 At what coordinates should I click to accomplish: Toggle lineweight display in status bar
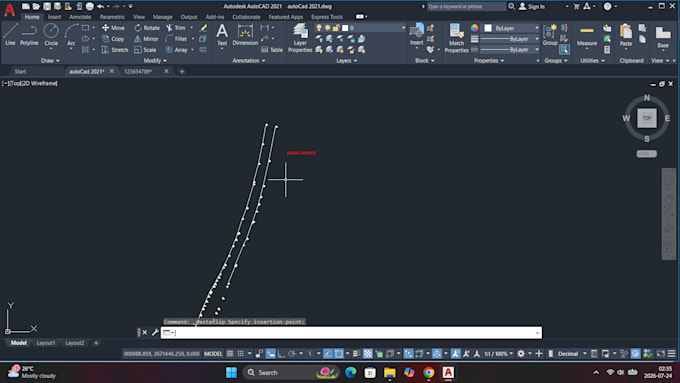[356, 354]
